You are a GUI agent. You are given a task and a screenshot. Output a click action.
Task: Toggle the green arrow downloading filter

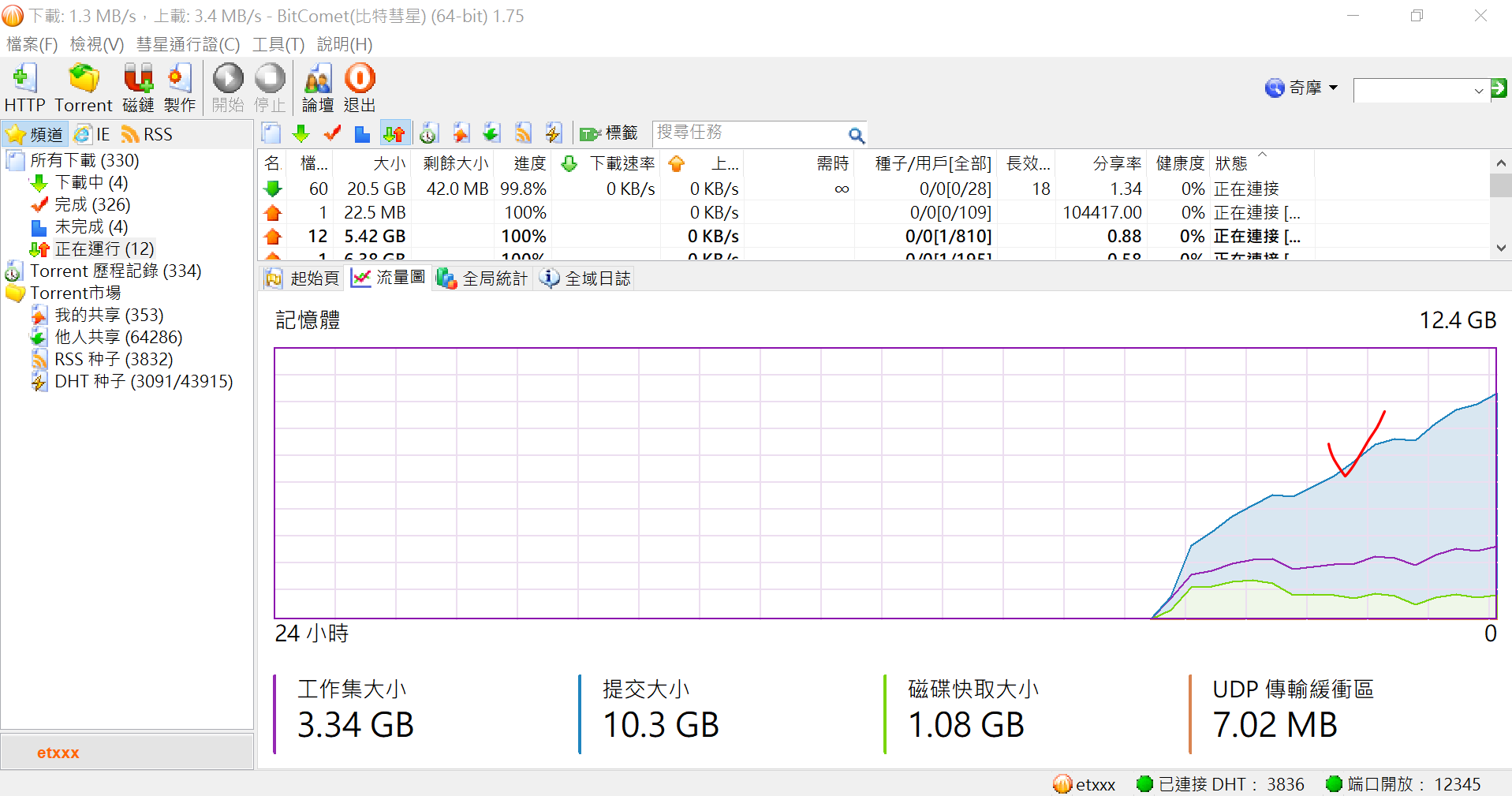301,133
